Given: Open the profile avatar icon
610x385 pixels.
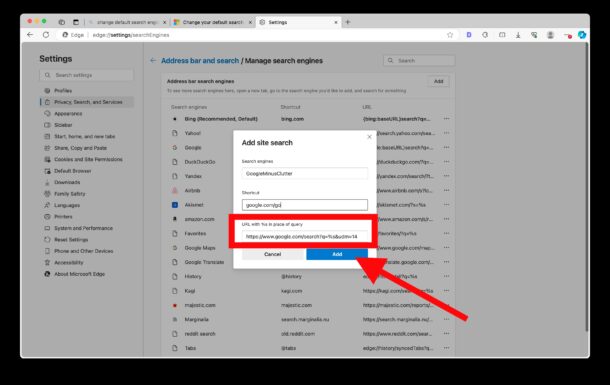Looking at the screenshot, I should (550, 35).
